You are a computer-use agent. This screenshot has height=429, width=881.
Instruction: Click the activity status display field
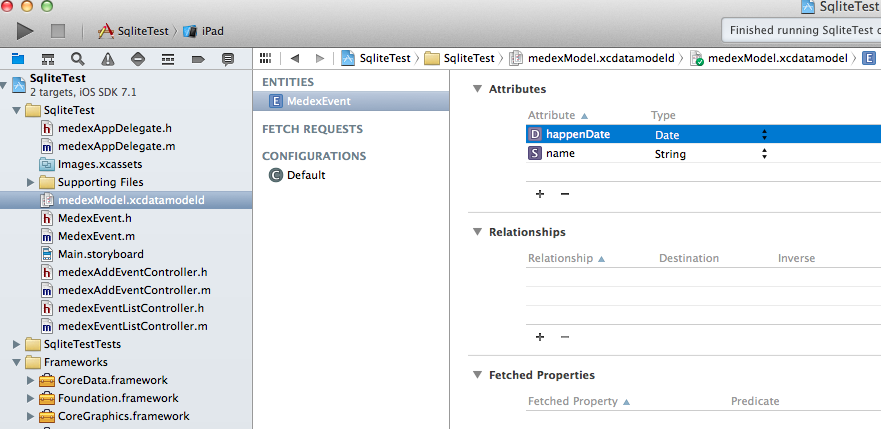pyautogui.click(x=801, y=30)
